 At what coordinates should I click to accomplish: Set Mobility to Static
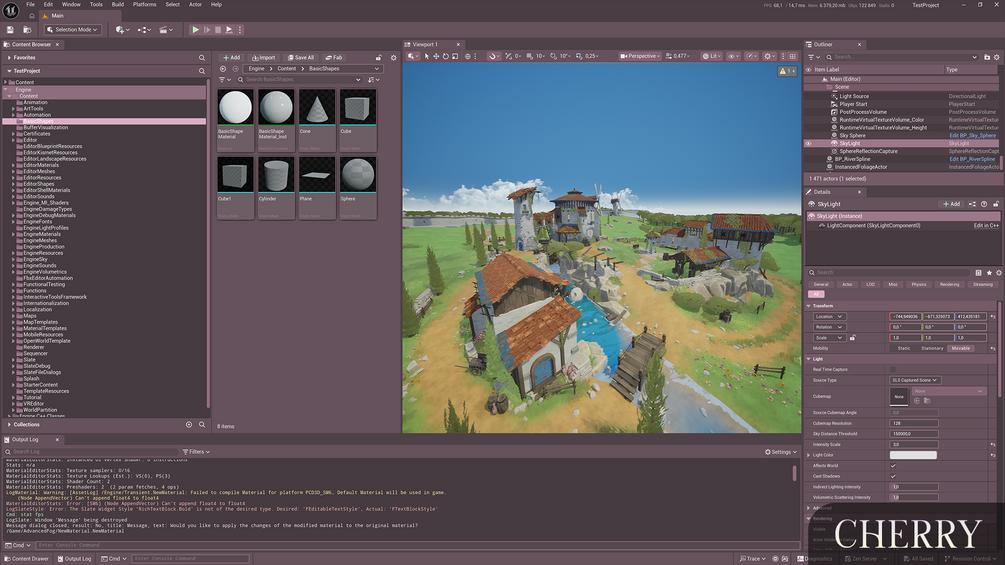(904, 348)
